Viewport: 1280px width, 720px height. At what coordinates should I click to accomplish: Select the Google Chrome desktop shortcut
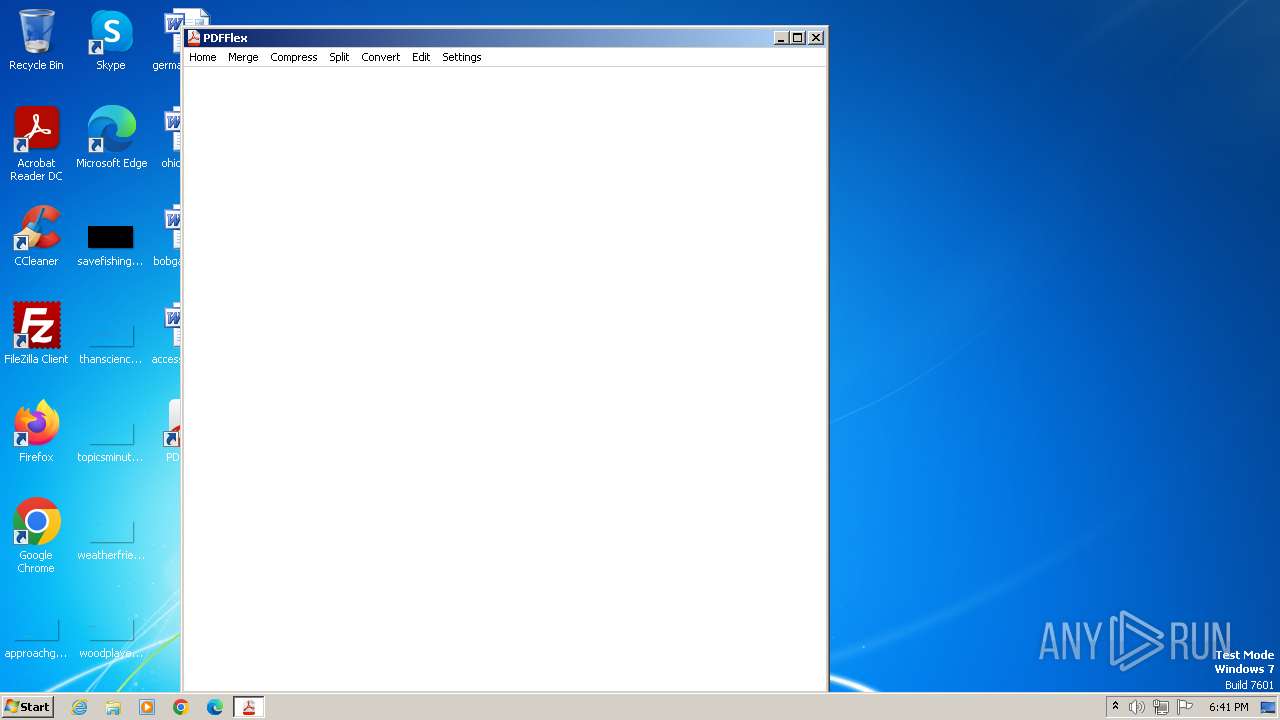[x=36, y=536]
